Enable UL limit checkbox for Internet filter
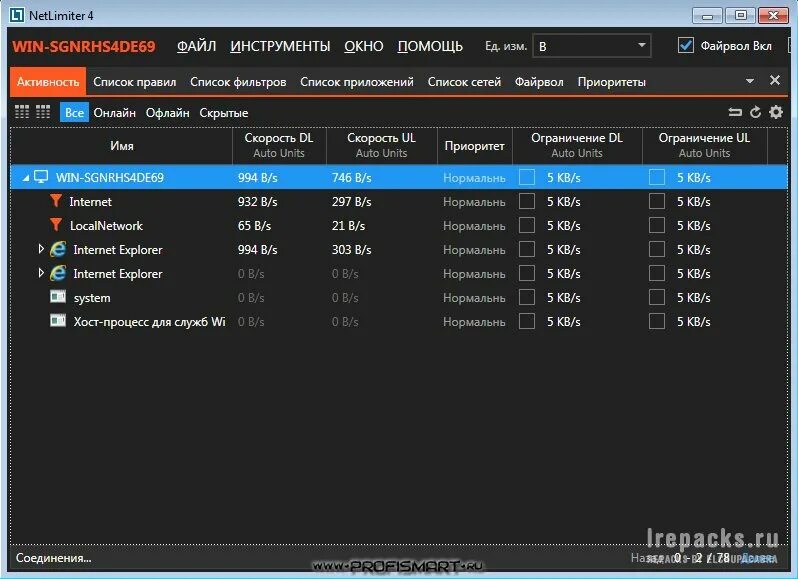This screenshot has height=579, width=798. pyautogui.click(x=657, y=201)
